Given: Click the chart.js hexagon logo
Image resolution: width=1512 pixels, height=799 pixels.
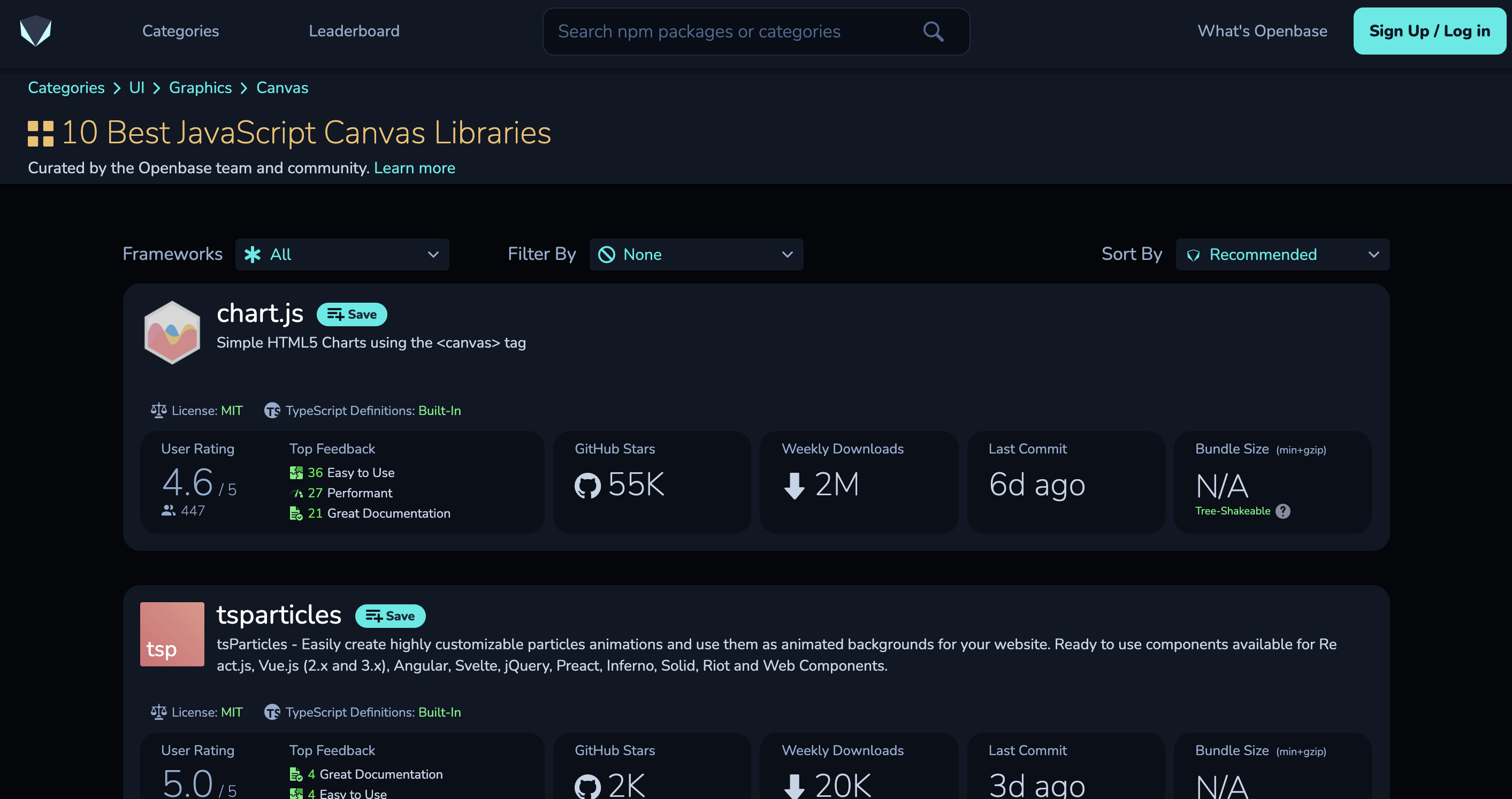Looking at the screenshot, I should pyautogui.click(x=172, y=332).
